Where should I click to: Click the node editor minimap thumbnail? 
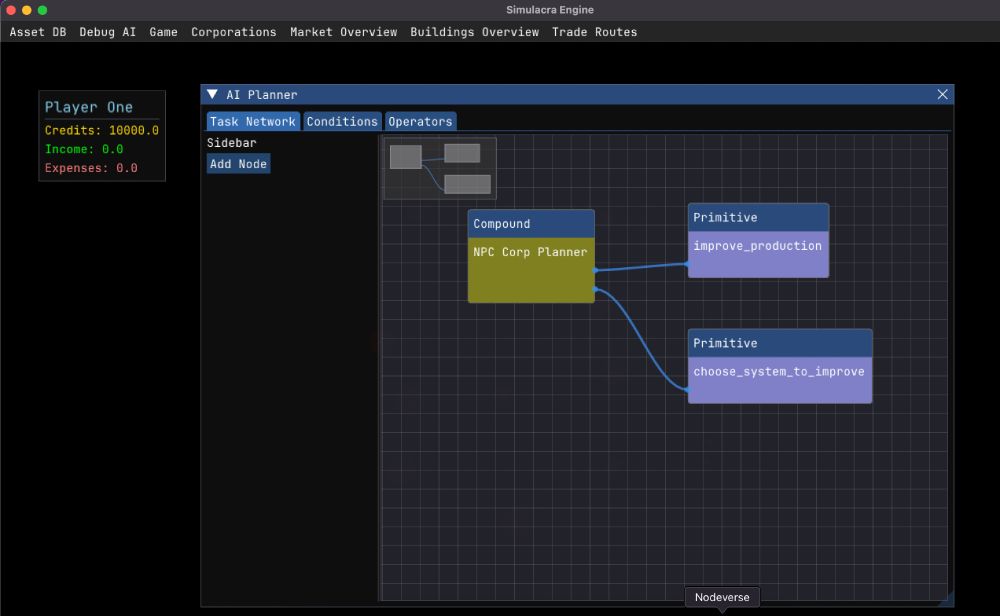[x=439, y=168]
